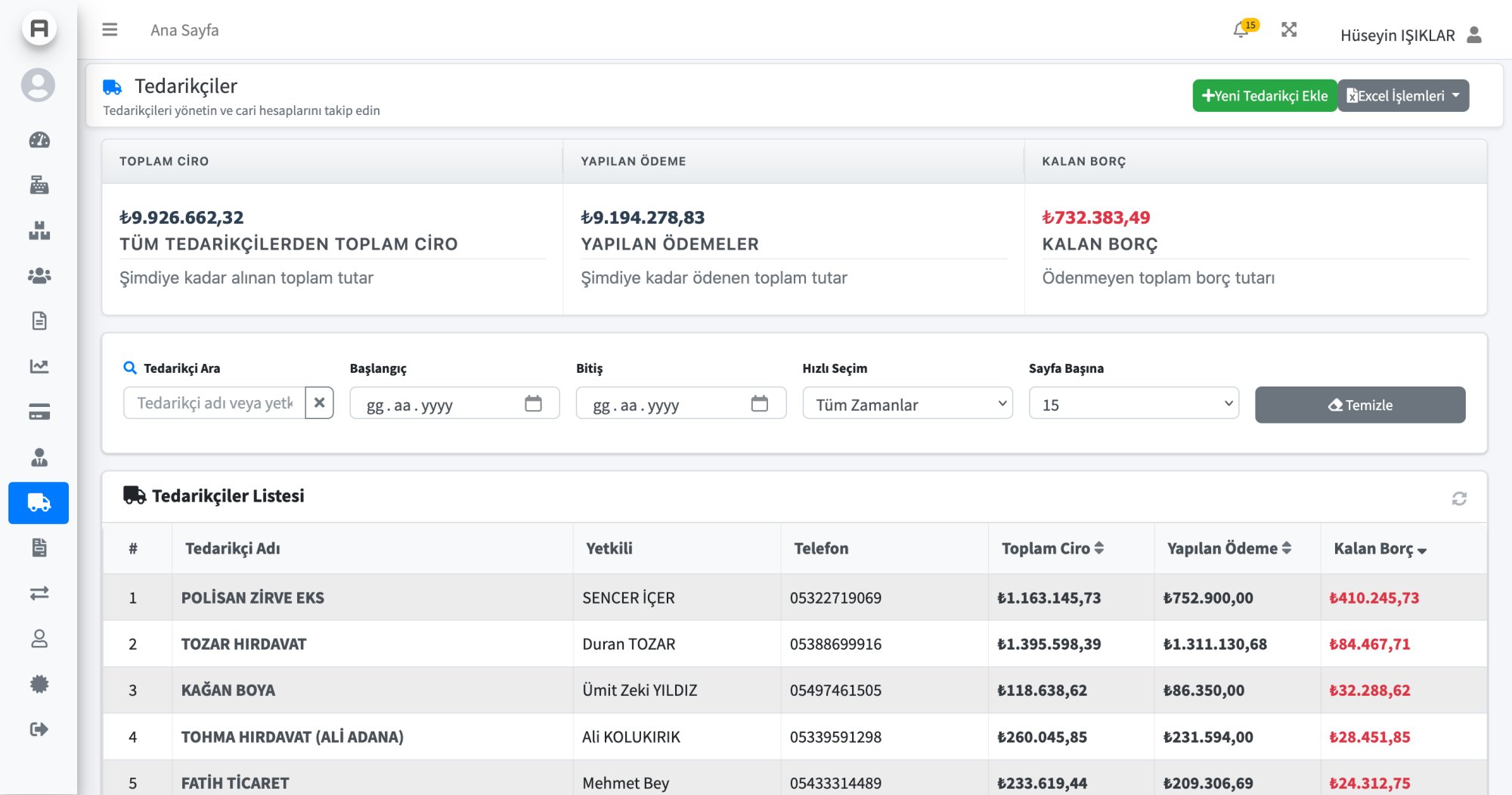Sort by Toplam Ciro column

tap(1052, 548)
